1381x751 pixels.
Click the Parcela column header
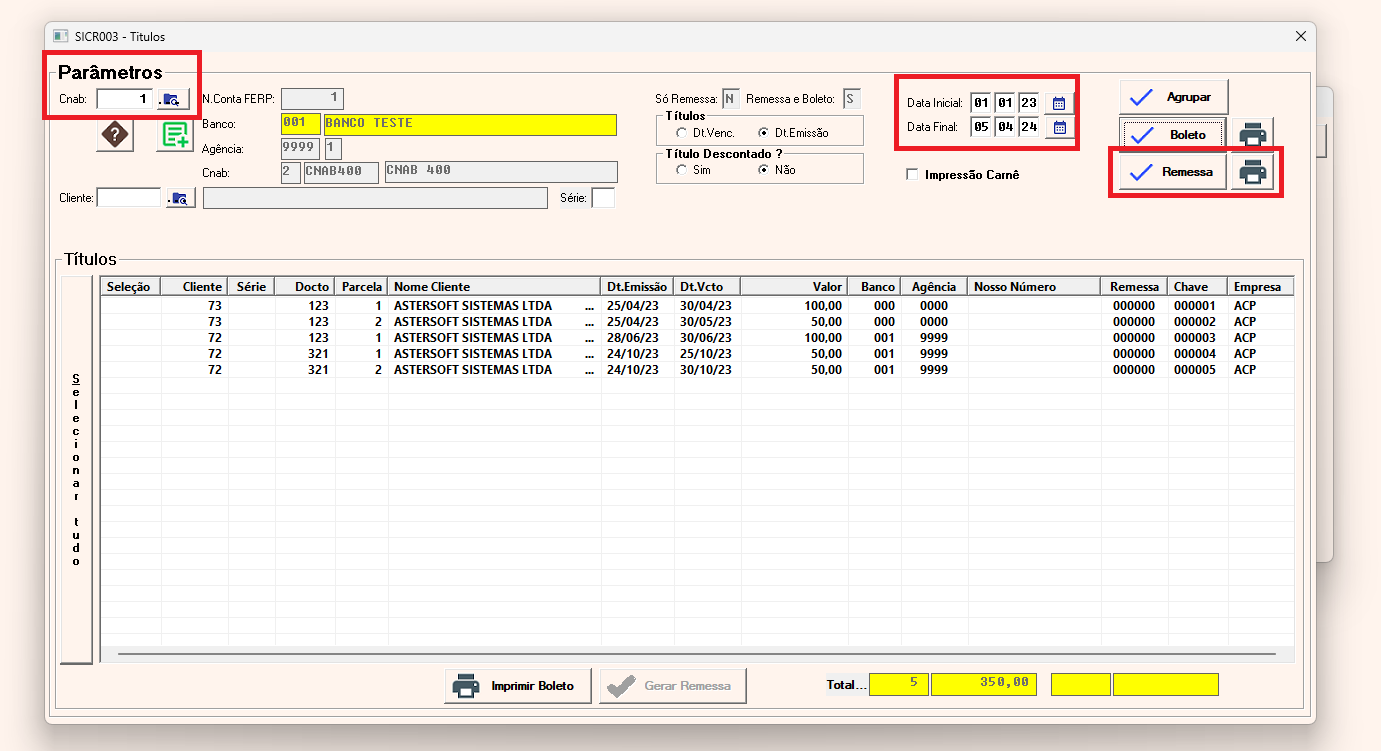click(x=362, y=287)
